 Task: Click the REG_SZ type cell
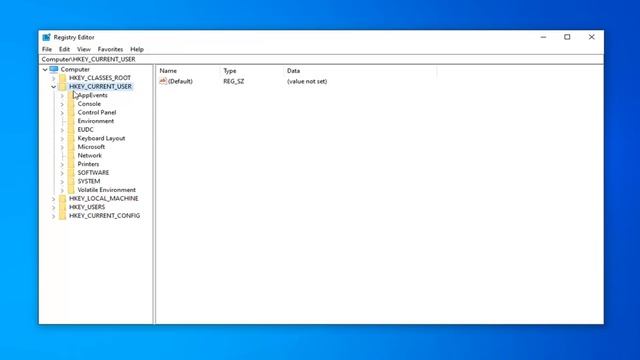pyautogui.click(x=233, y=81)
